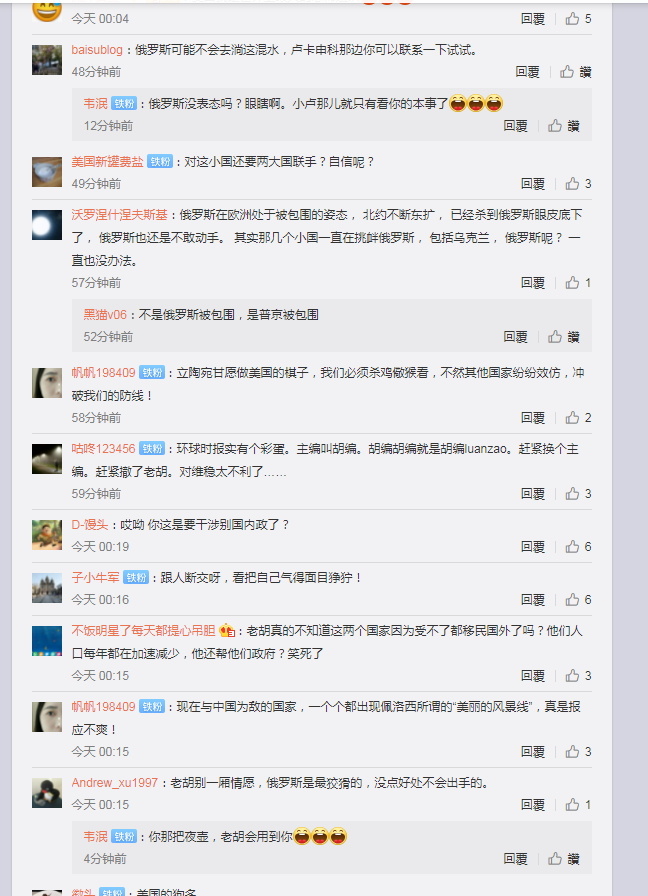Click the moon avatar of 沃罗涅什涅夫斯基
This screenshot has height=896, width=648.
click(47, 225)
